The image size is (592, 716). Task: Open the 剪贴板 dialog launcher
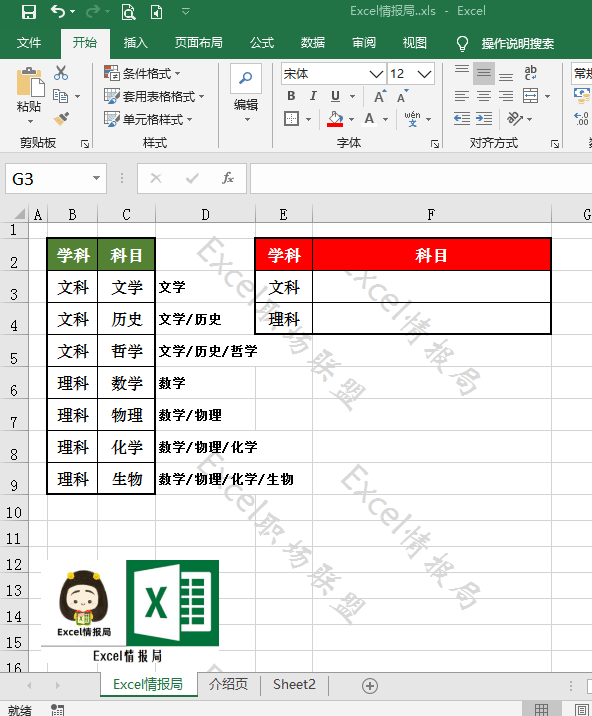[85, 144]
